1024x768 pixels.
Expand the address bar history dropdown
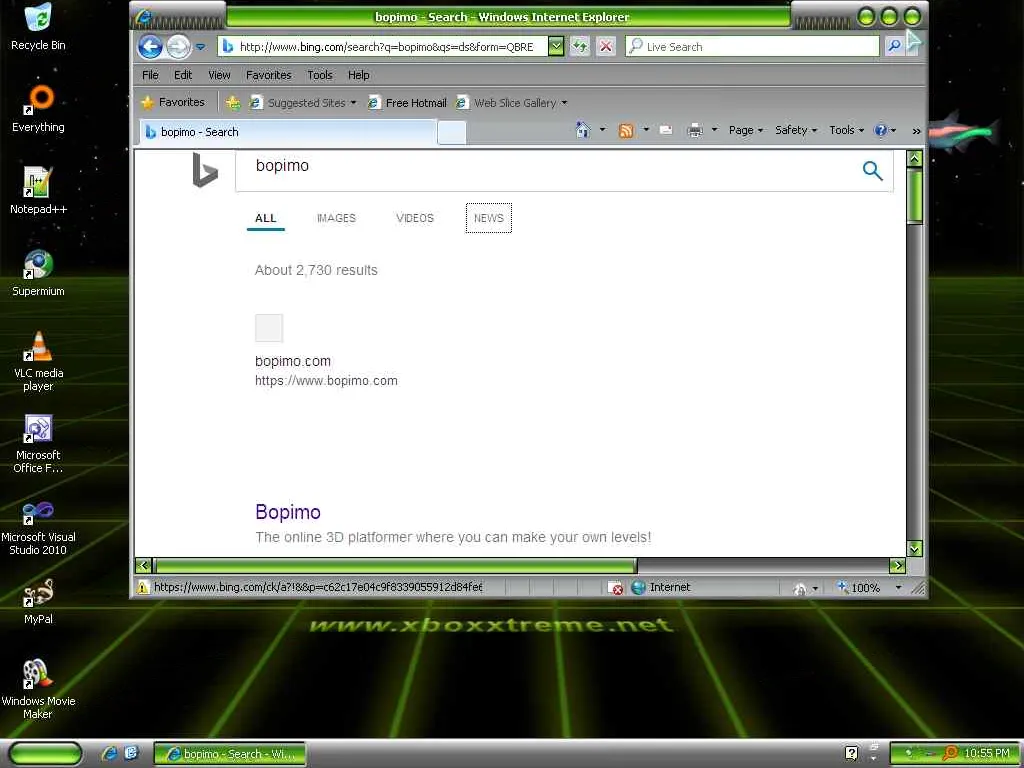(556, 46)
